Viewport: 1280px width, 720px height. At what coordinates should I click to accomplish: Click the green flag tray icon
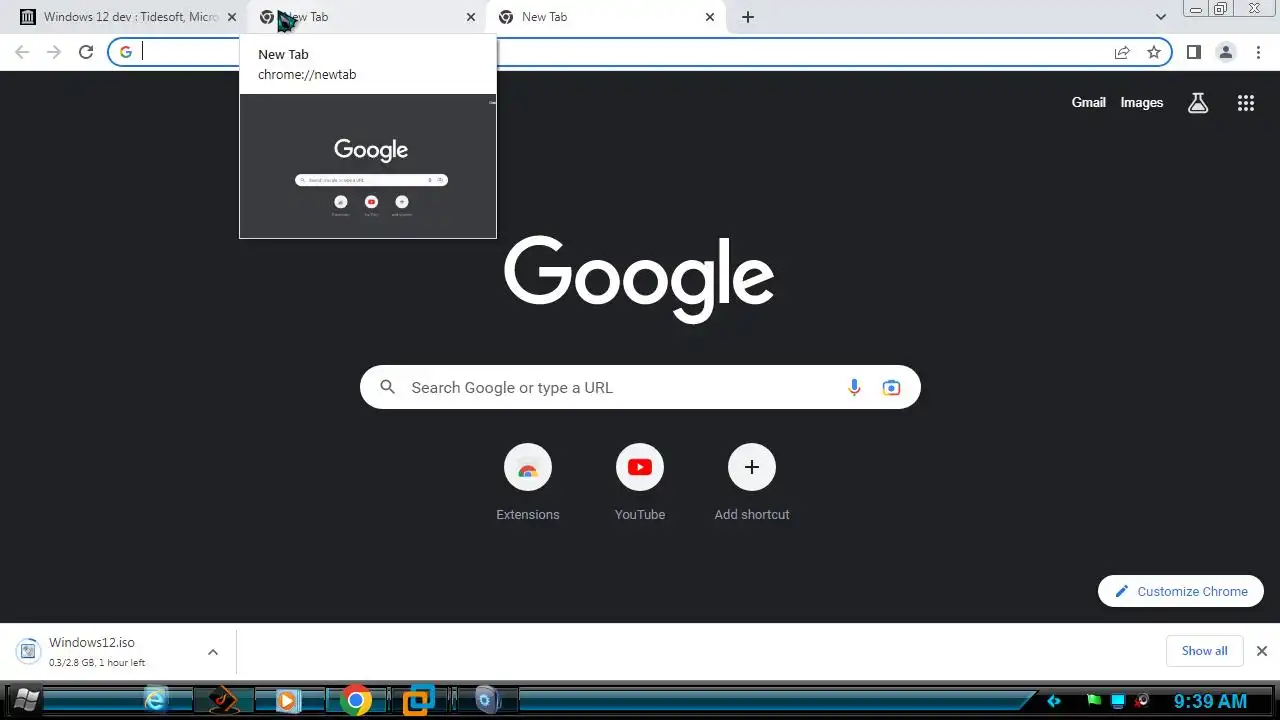1094,701
